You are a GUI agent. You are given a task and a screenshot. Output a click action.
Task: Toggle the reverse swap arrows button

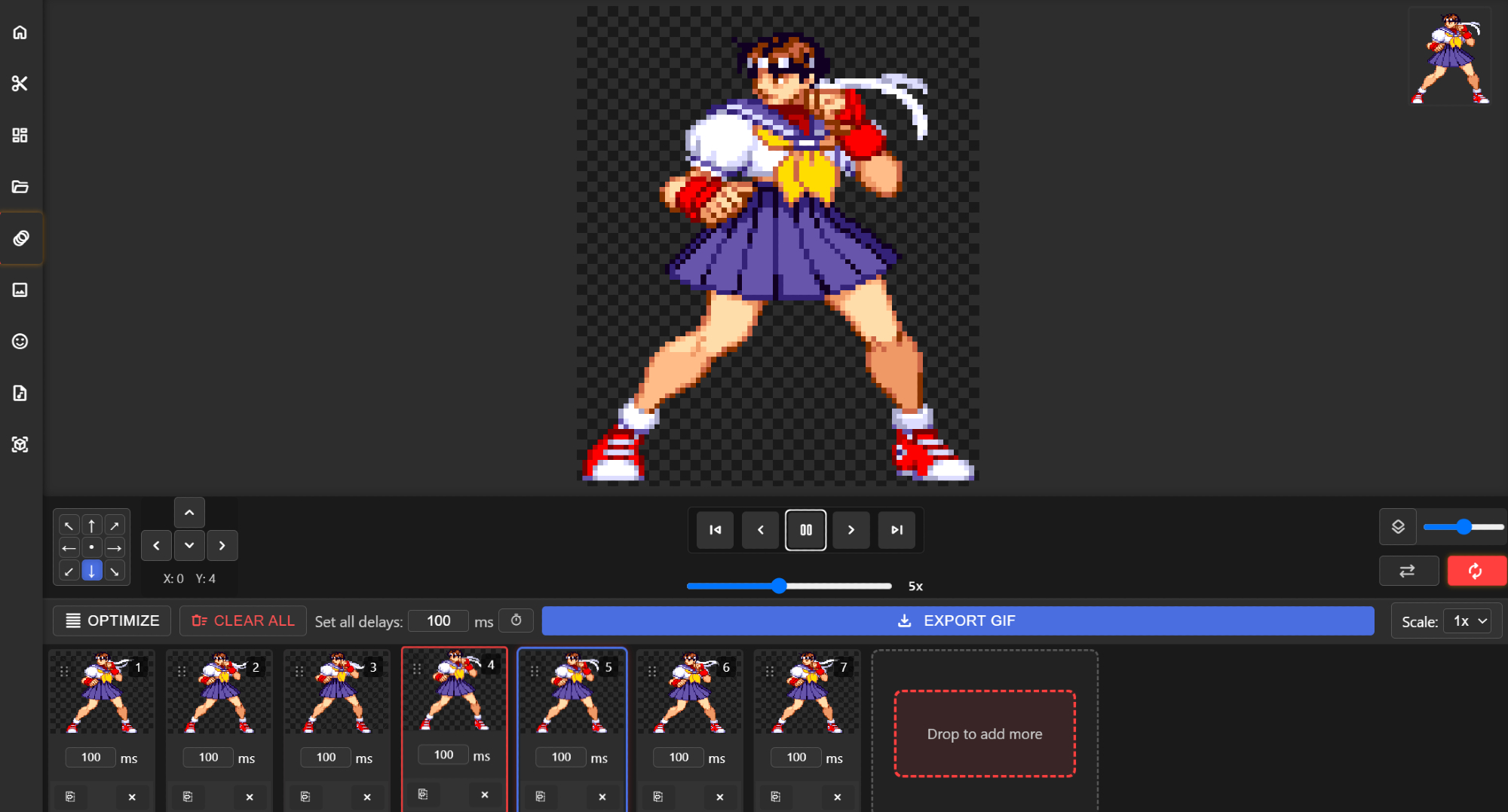(1408, 571)
